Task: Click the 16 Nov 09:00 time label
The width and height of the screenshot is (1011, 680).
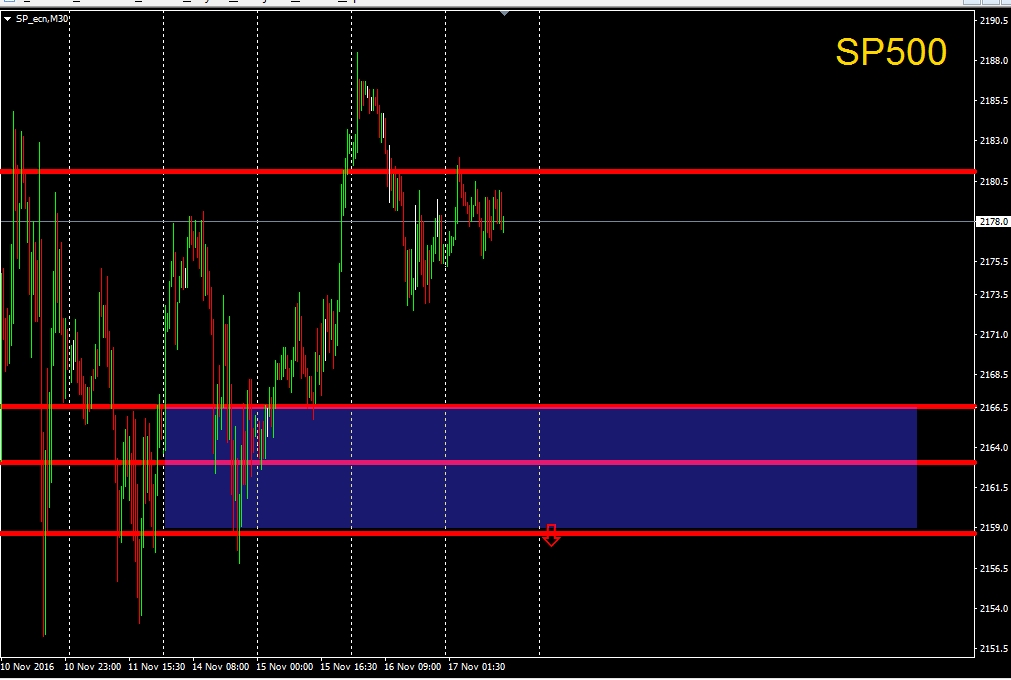Action: click(x=413, y=666)
